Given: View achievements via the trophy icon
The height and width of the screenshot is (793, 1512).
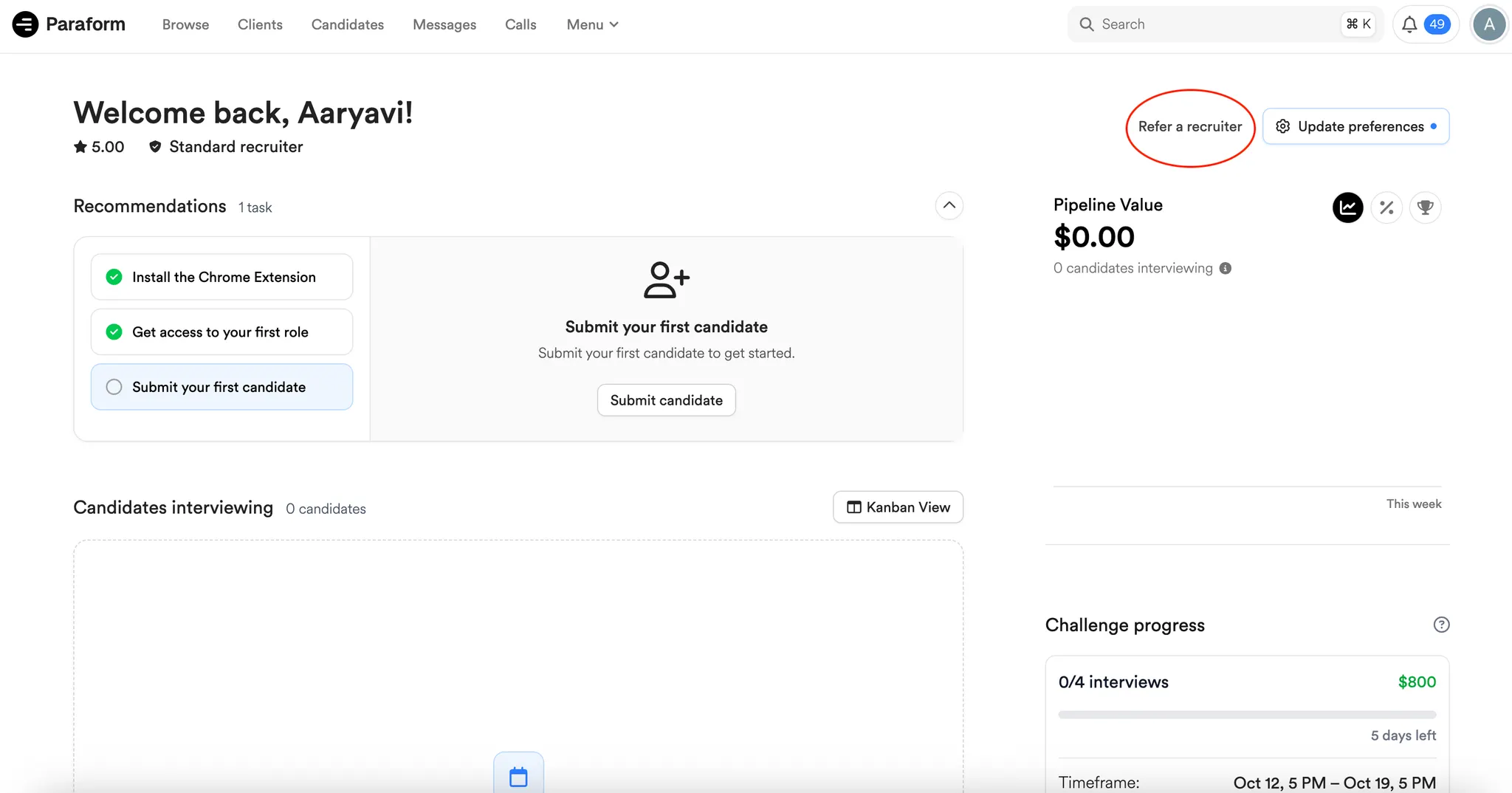Looking at the screenshot, I should tap(1426, 207).
